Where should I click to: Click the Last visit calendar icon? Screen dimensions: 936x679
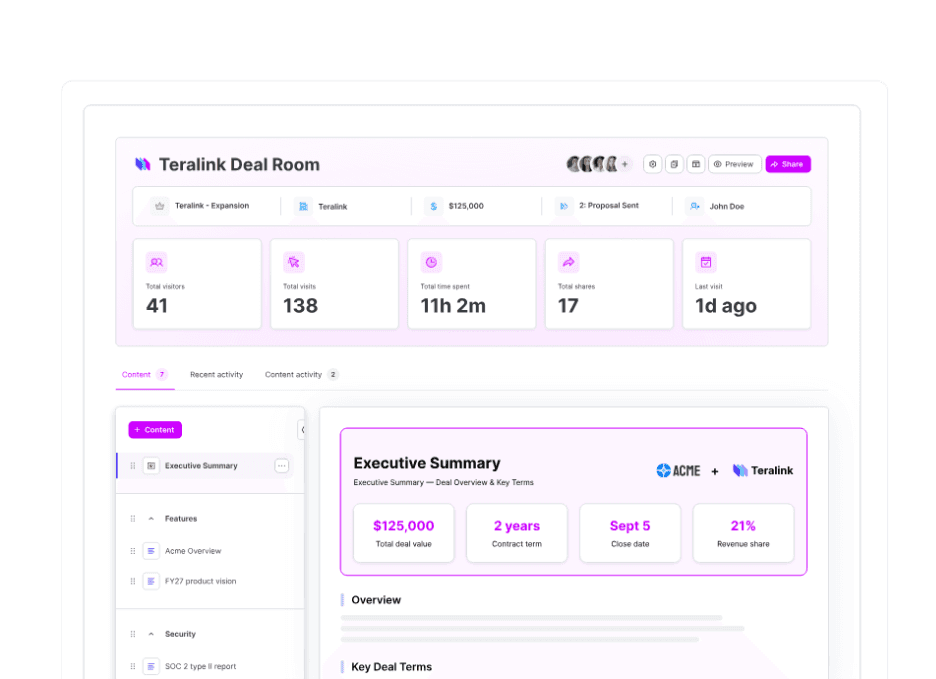(x=706, y=262)
